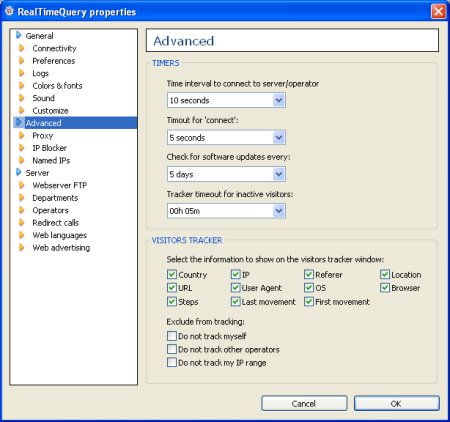The height and width of the screenshot is (422, 450).
Task: Click the orange arrow icon beside Web languages
Action: [22, 235]
